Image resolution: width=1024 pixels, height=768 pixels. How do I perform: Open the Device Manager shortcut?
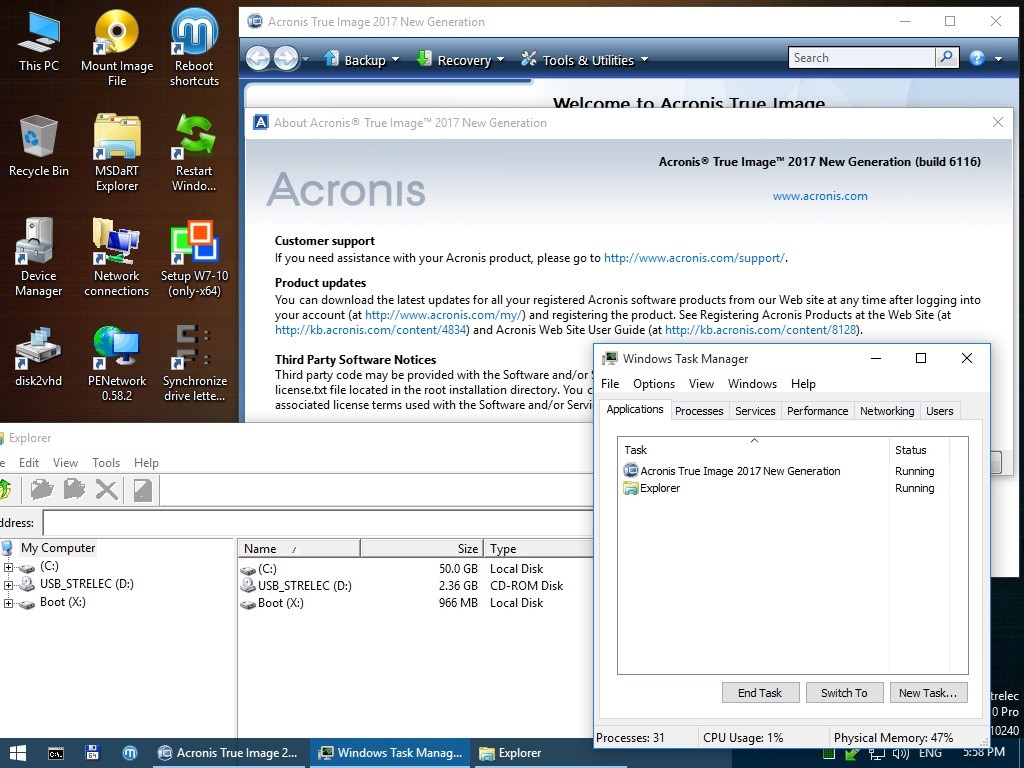39,258
